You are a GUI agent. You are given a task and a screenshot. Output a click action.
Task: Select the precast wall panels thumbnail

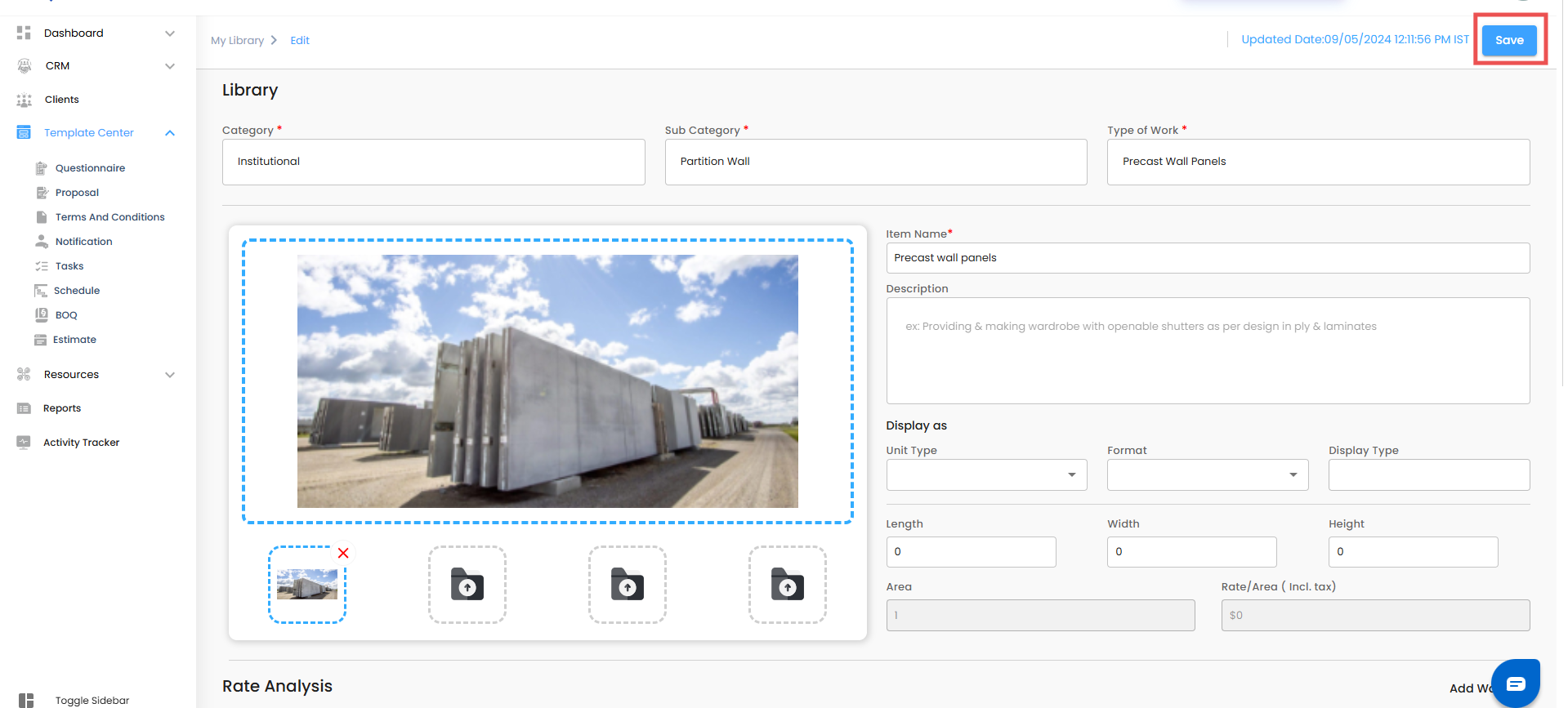click(x=306, y=585)
